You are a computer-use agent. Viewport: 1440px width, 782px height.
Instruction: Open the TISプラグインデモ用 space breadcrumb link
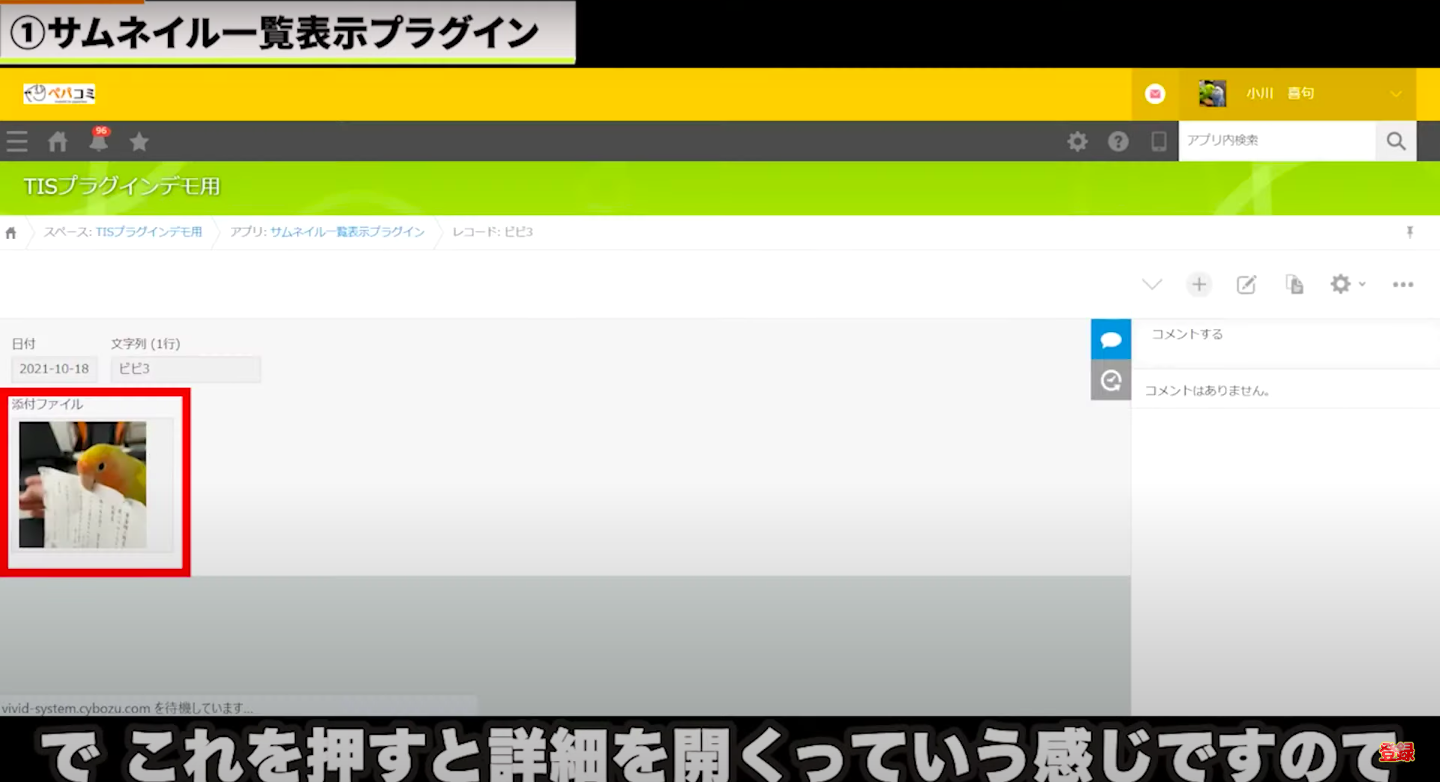pyautogui.click(x=148, y=232)
